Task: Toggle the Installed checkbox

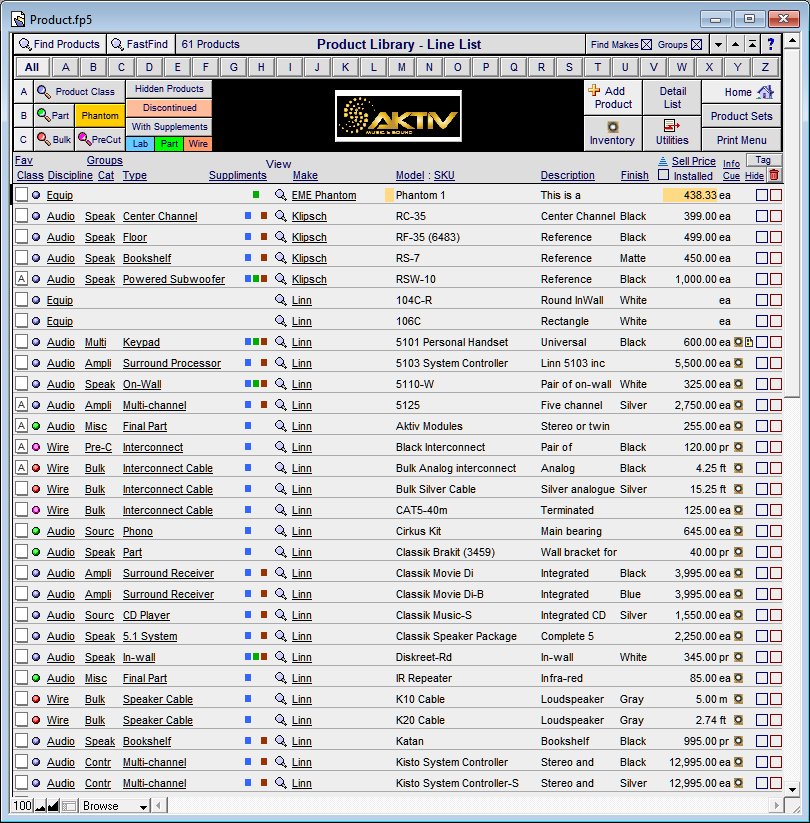Action: coord(664,175)
